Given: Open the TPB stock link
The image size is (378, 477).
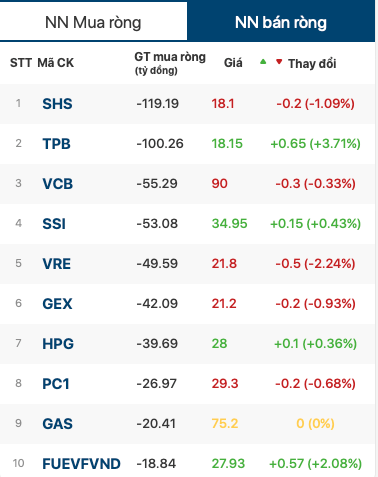Looking at the screenshot, I should [x=56, y=144].
